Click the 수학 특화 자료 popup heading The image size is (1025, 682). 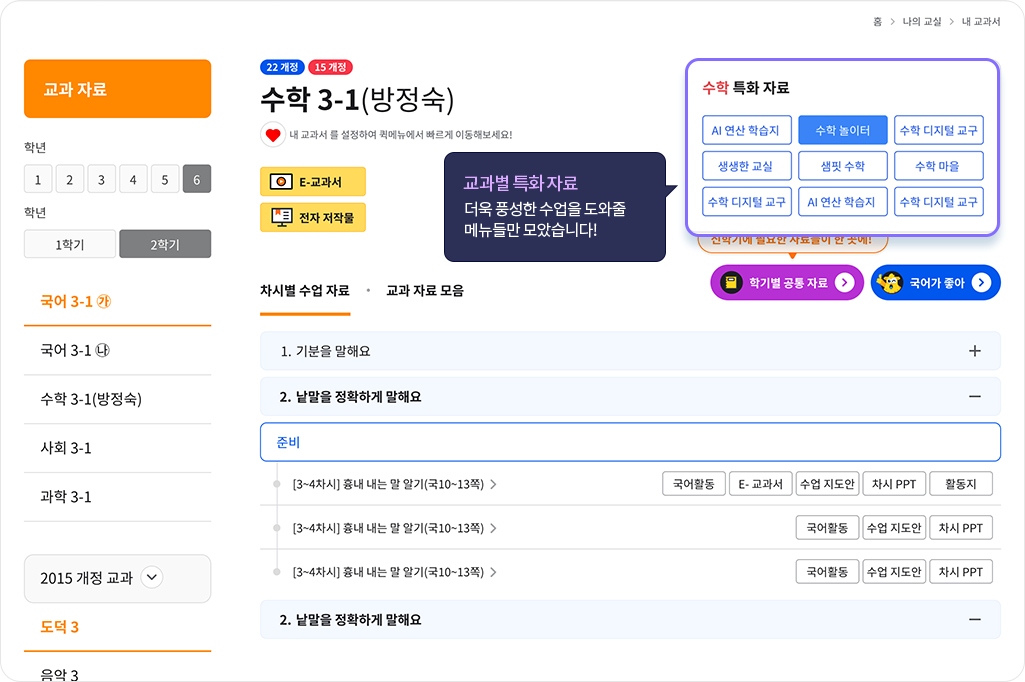coord(746,88)
